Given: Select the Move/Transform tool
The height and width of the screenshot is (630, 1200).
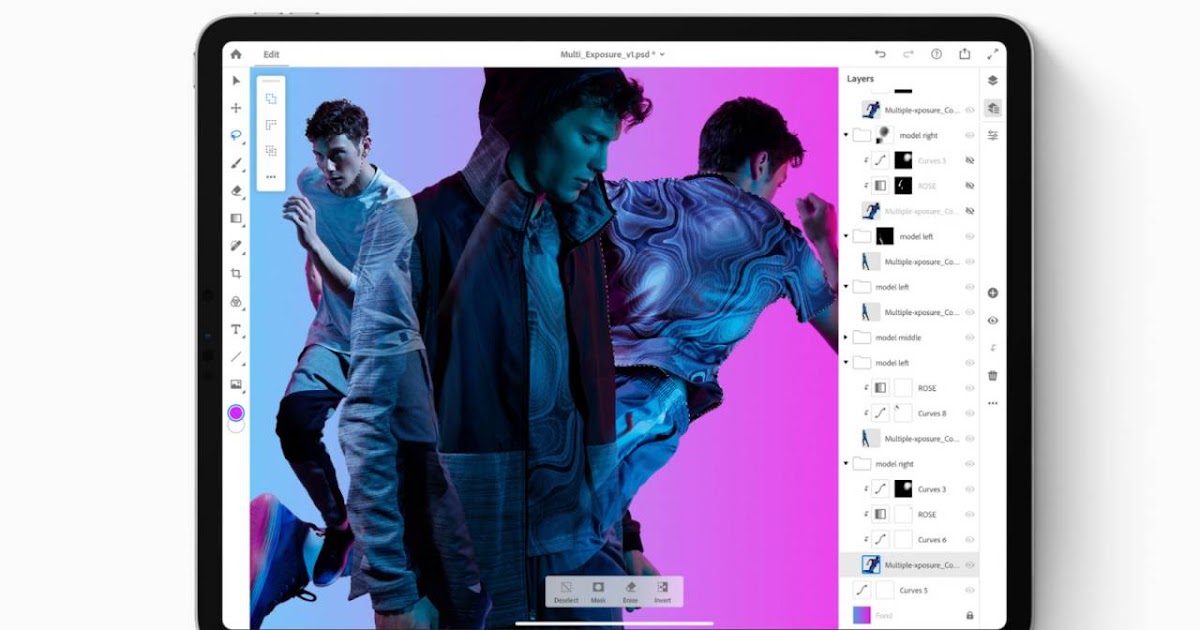Looking at the screenshot, I should [x=236, y=108].
